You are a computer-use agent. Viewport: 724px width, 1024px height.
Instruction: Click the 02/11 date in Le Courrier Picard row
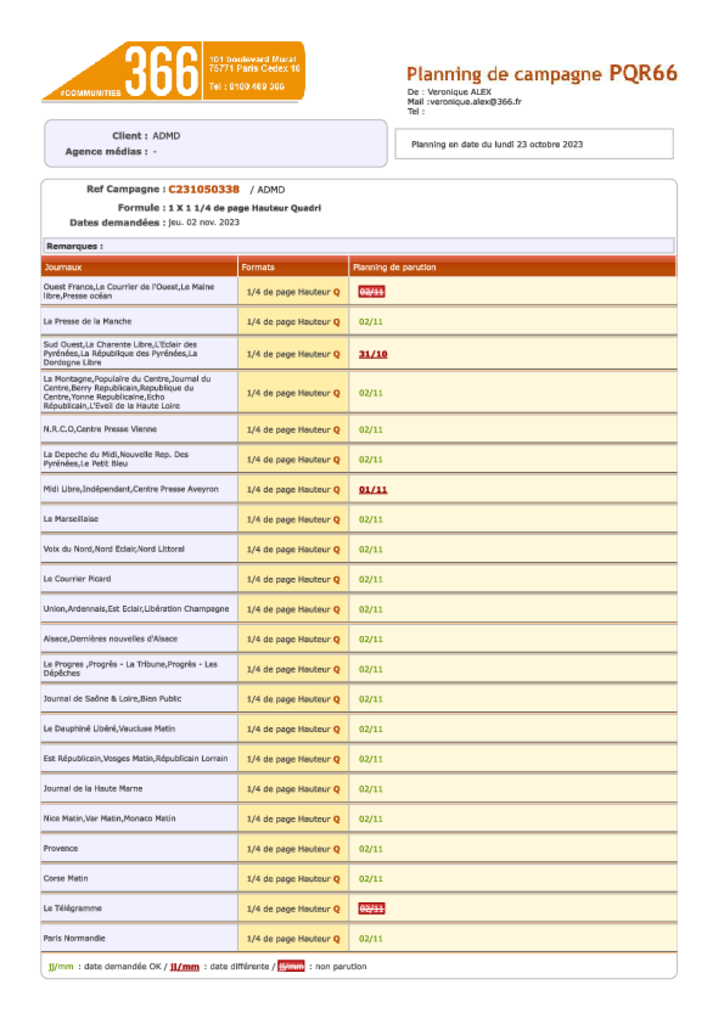(371, 579)
